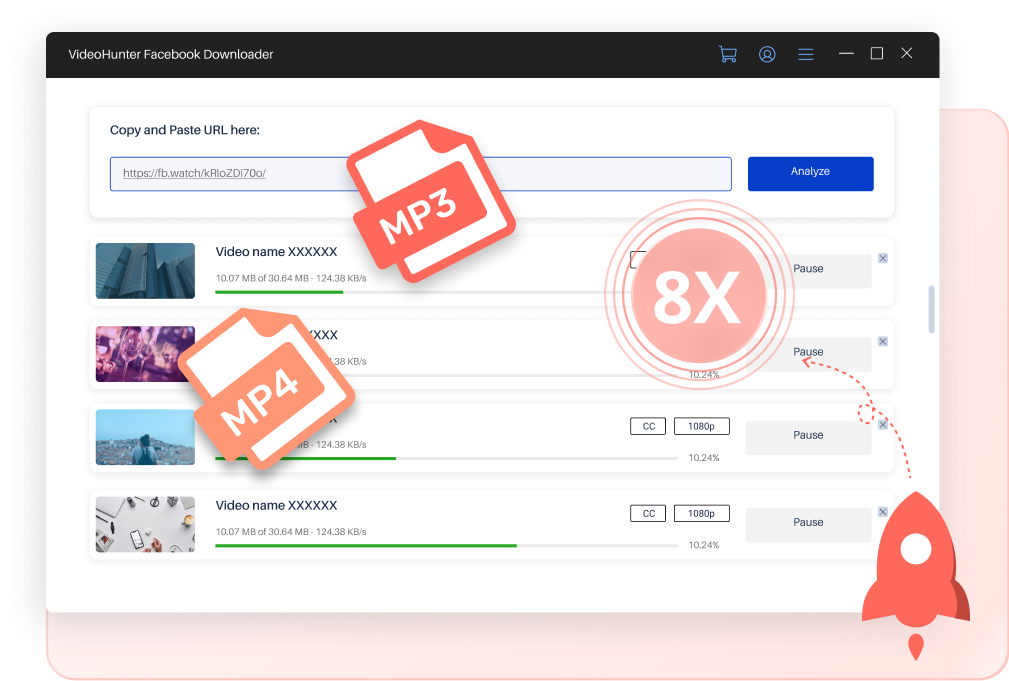Select the 1080p badge in city overlook row
The image size is (1009, 681).
pos(701,426)
